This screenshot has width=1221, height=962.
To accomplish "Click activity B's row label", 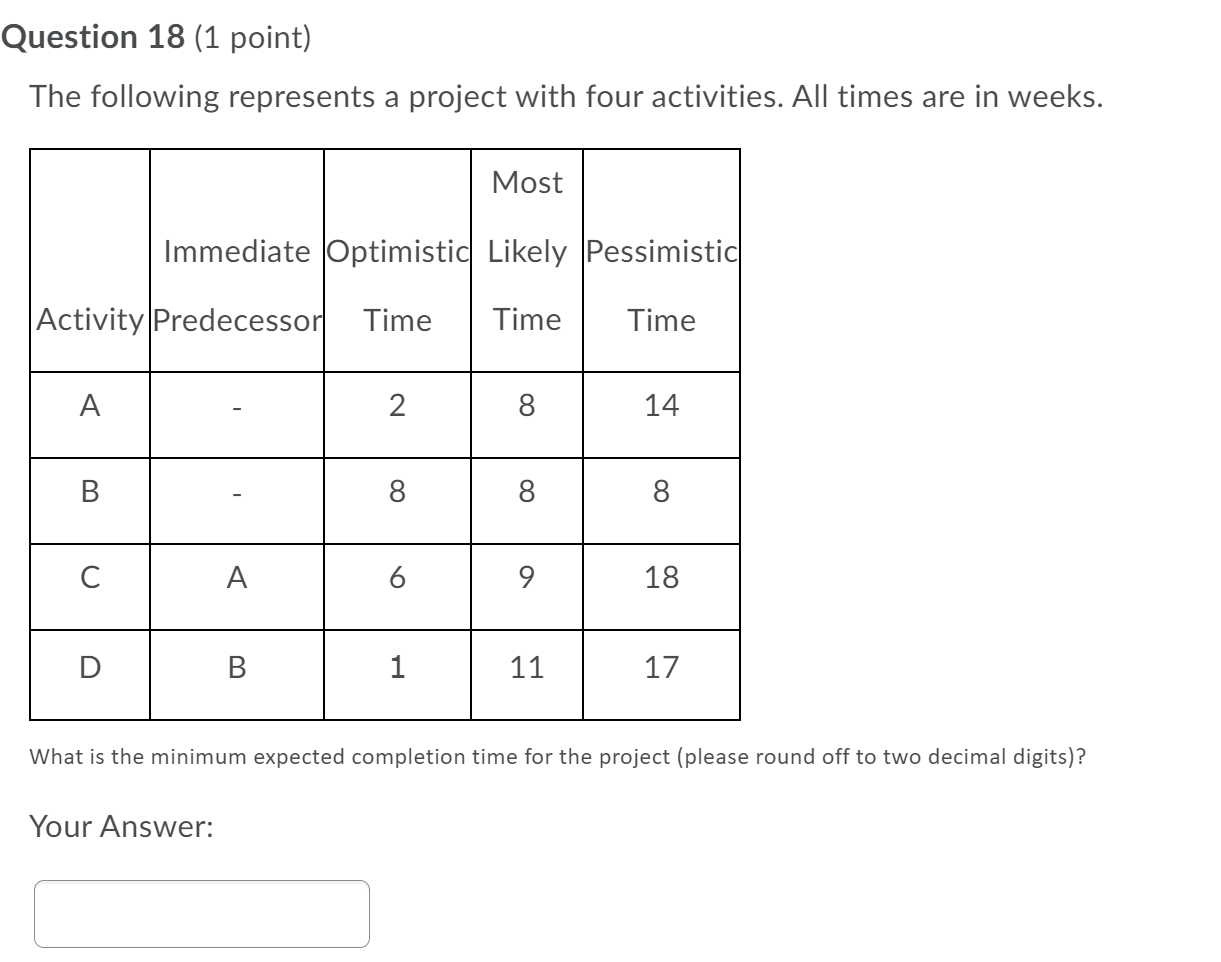I will pyautogui.click(x=89, y=490).
